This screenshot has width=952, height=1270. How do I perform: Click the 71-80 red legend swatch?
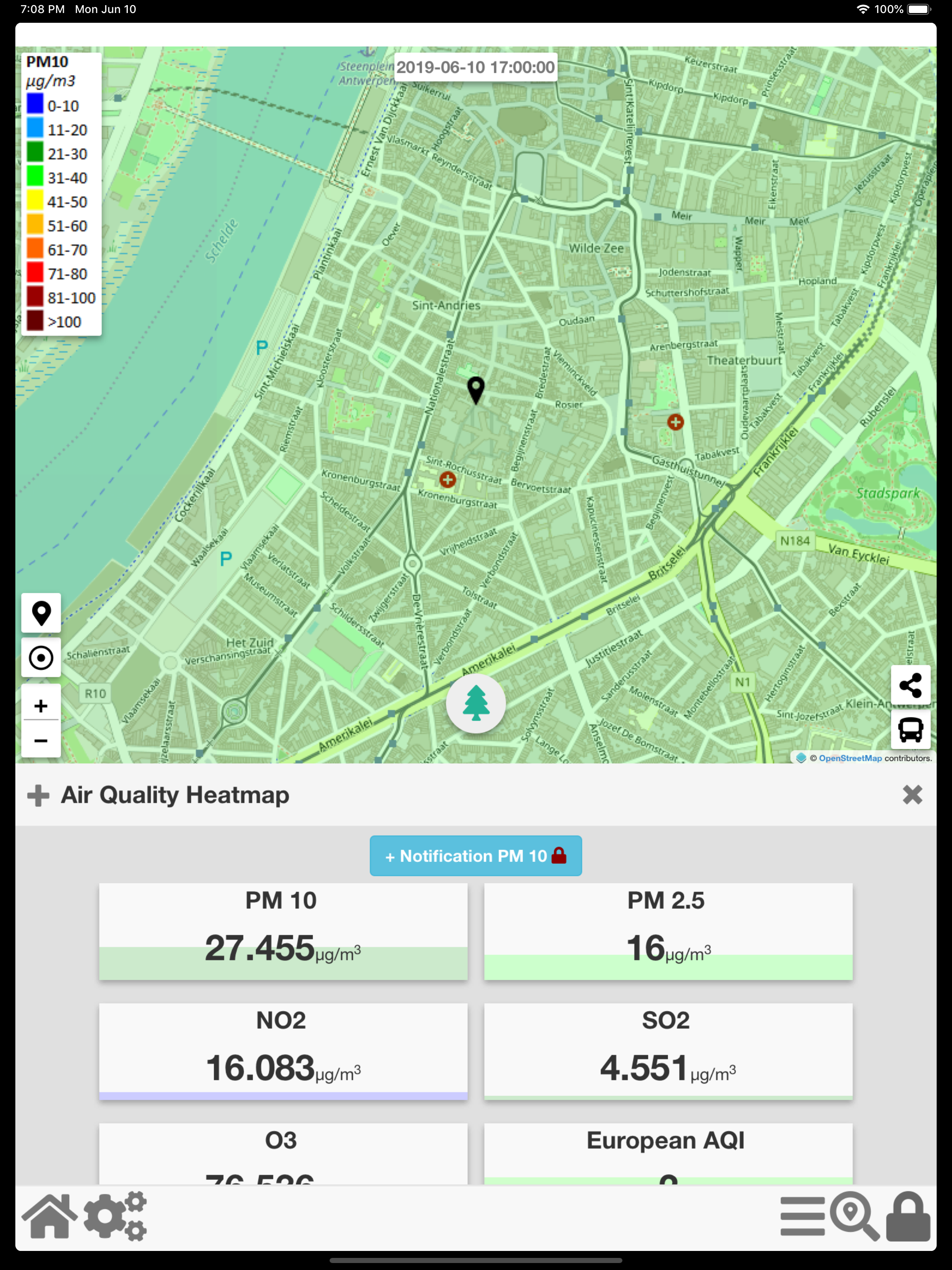point(35,272)
